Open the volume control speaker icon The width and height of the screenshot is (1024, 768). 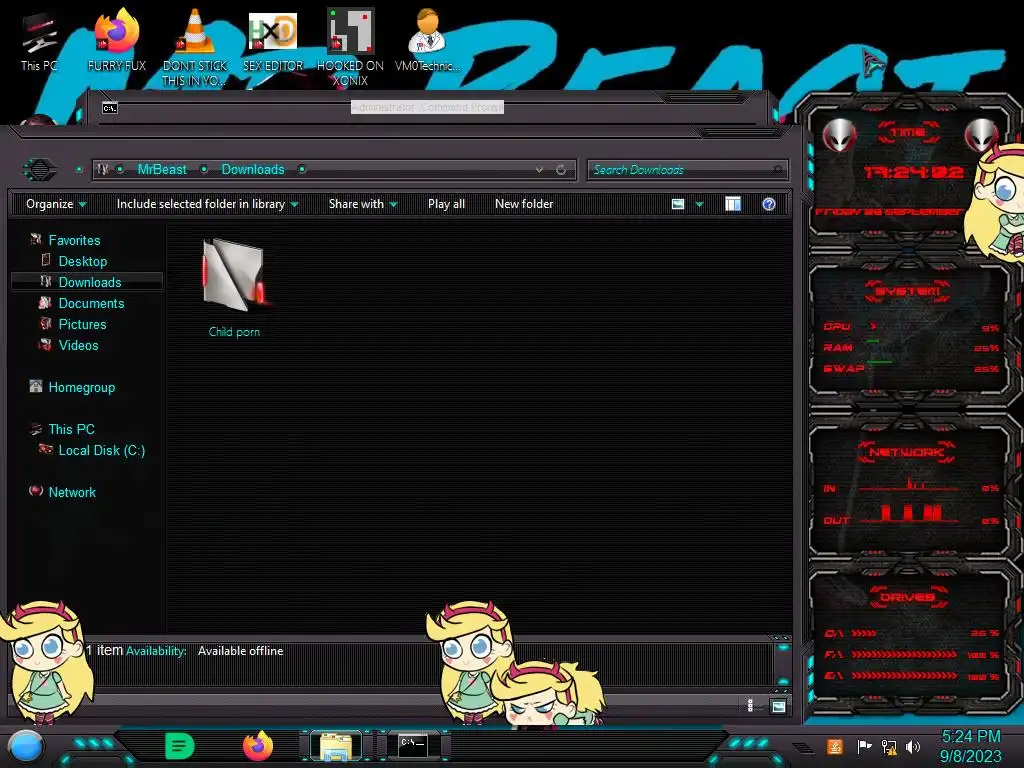[x=913, y=746]
